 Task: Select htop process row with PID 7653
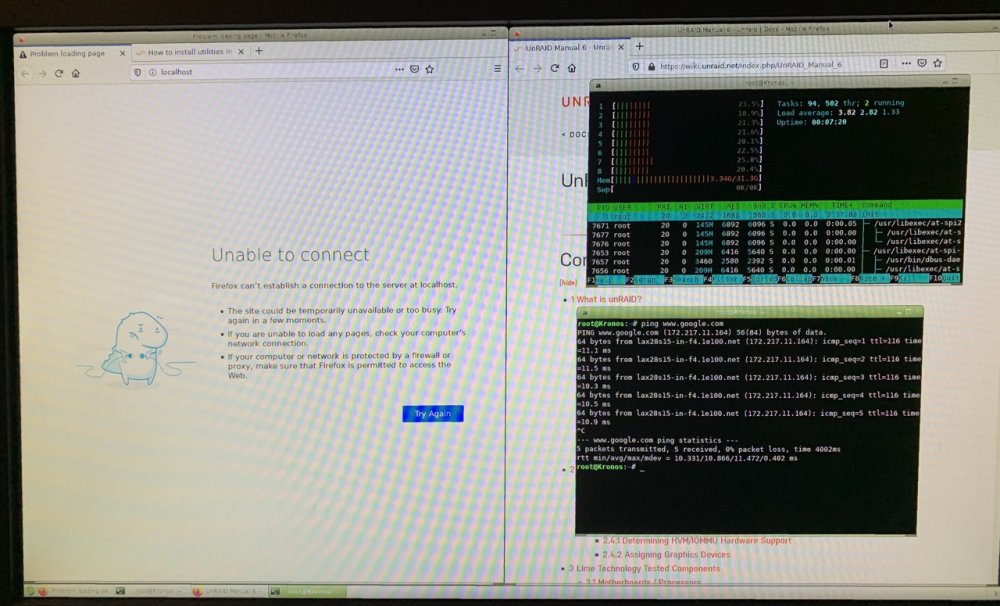(776, 252)
